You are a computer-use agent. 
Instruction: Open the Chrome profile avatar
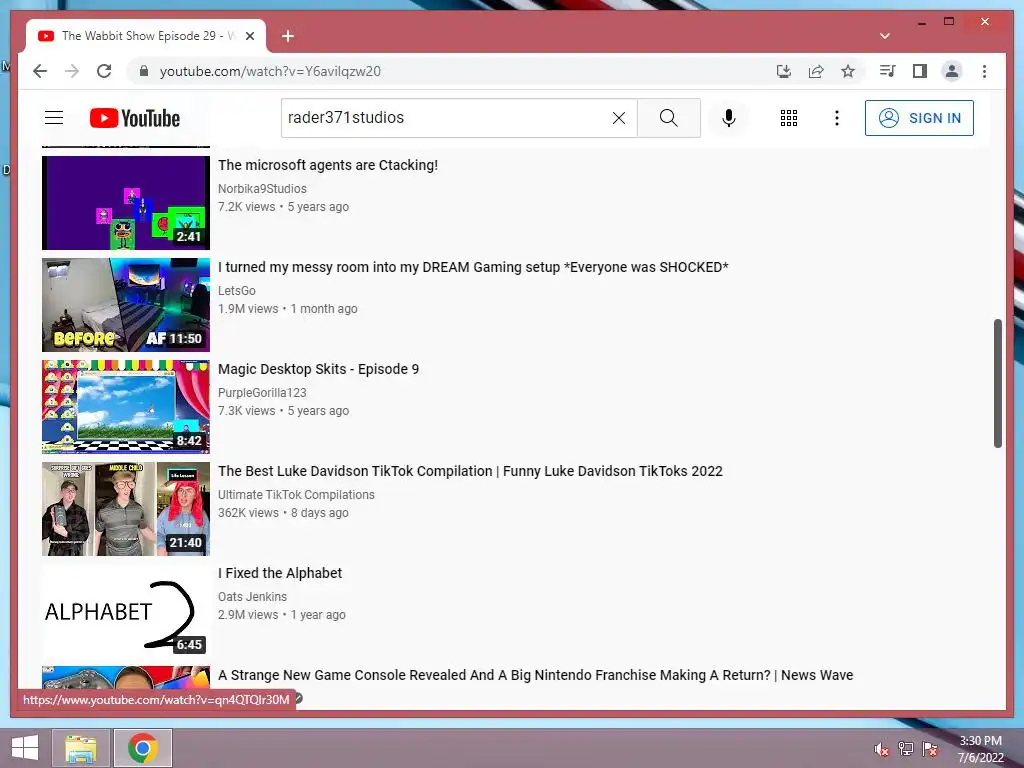[x=952, y=71]
